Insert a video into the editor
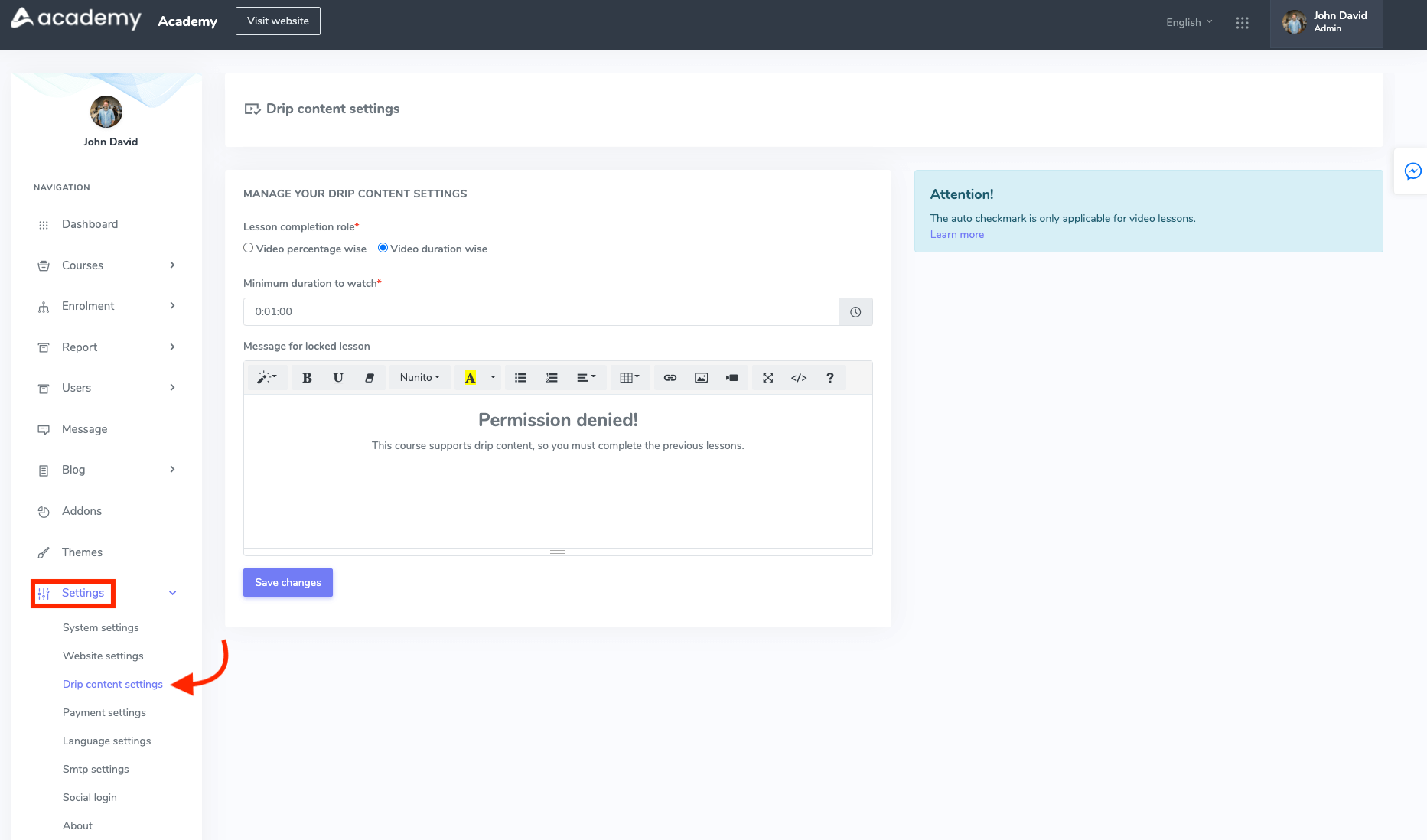The height and width of the screenshot is (840, 1427). 731,377
